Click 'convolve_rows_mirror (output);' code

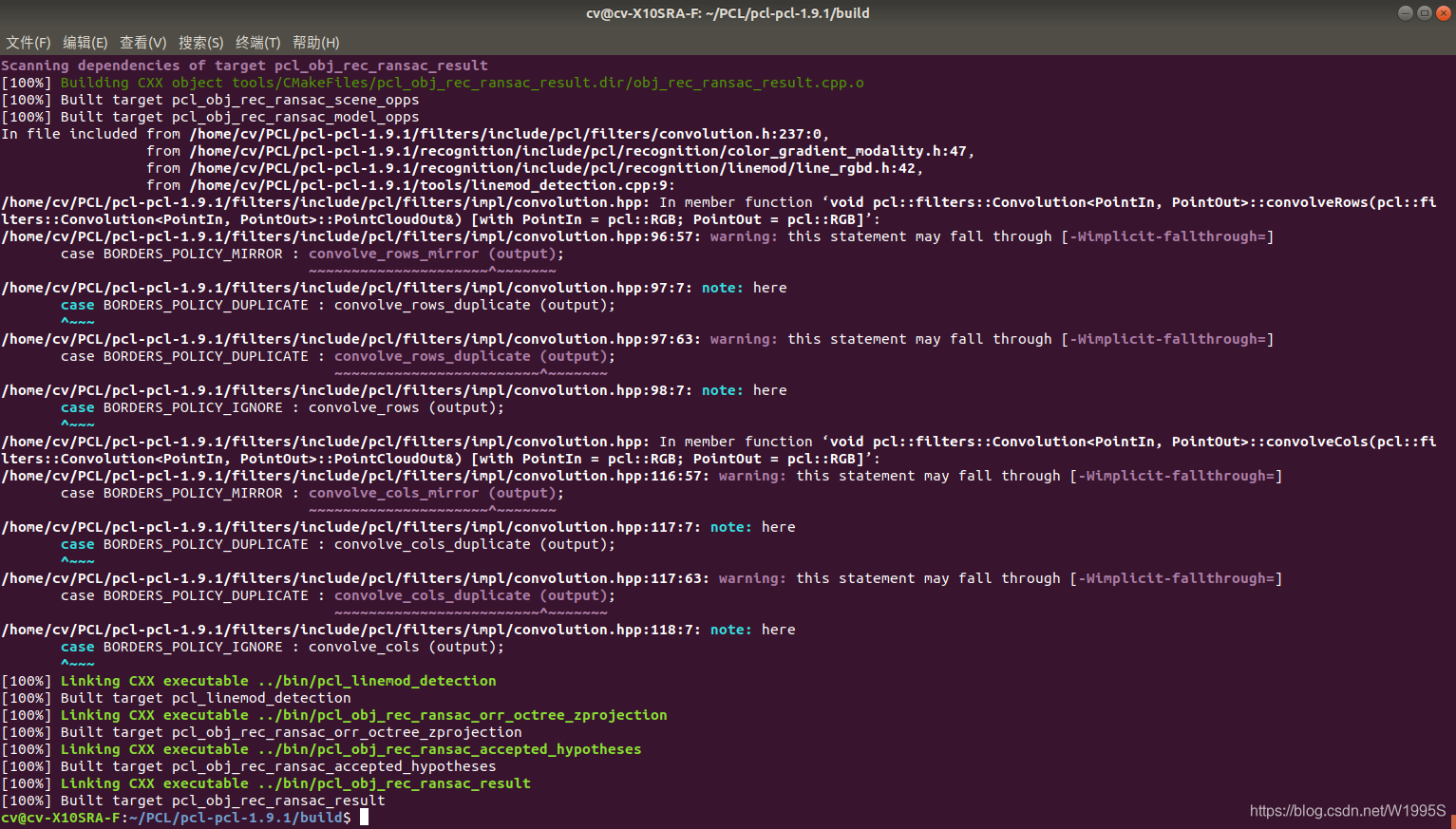point(436,254)
